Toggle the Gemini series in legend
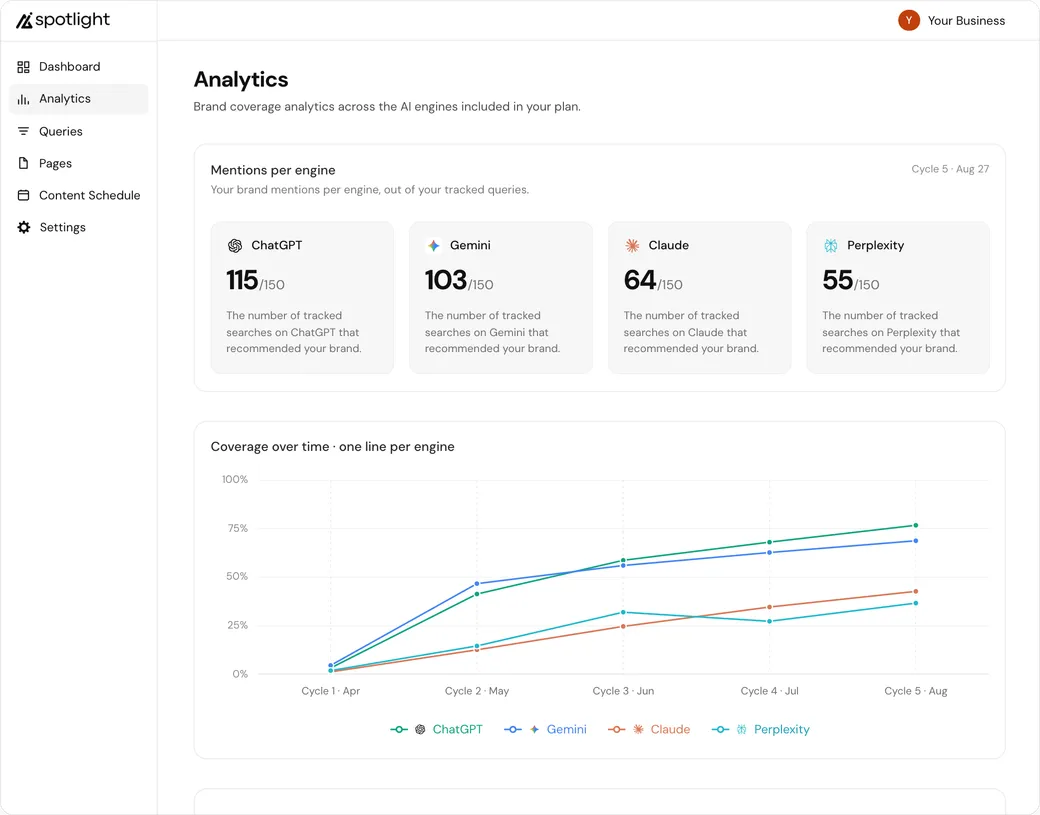This screenshot has height=815, width=1040. 546,729
